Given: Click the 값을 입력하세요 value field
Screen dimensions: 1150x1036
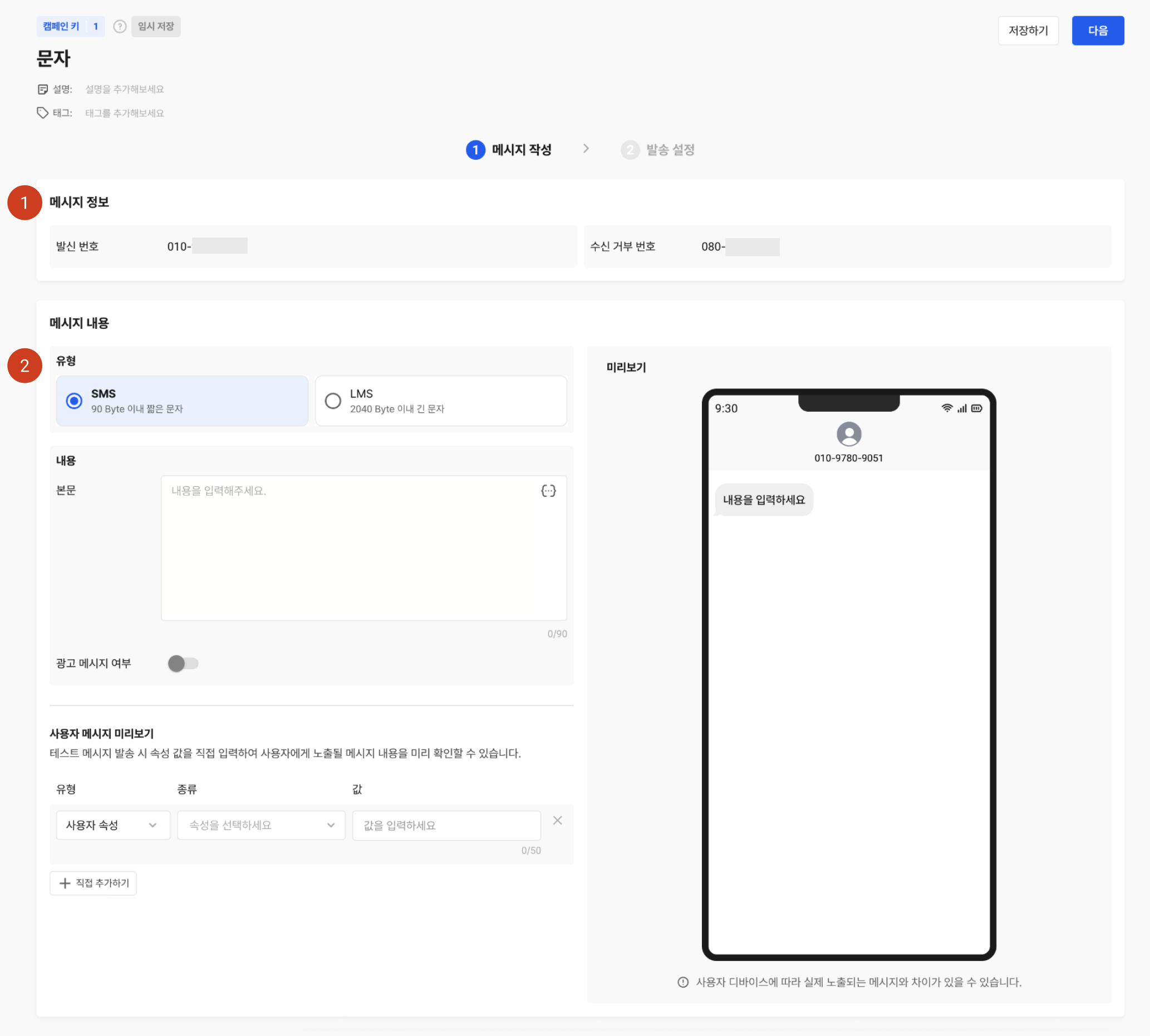Looking at the screenshot, I should pyautogui.click(x=446, y=825).
